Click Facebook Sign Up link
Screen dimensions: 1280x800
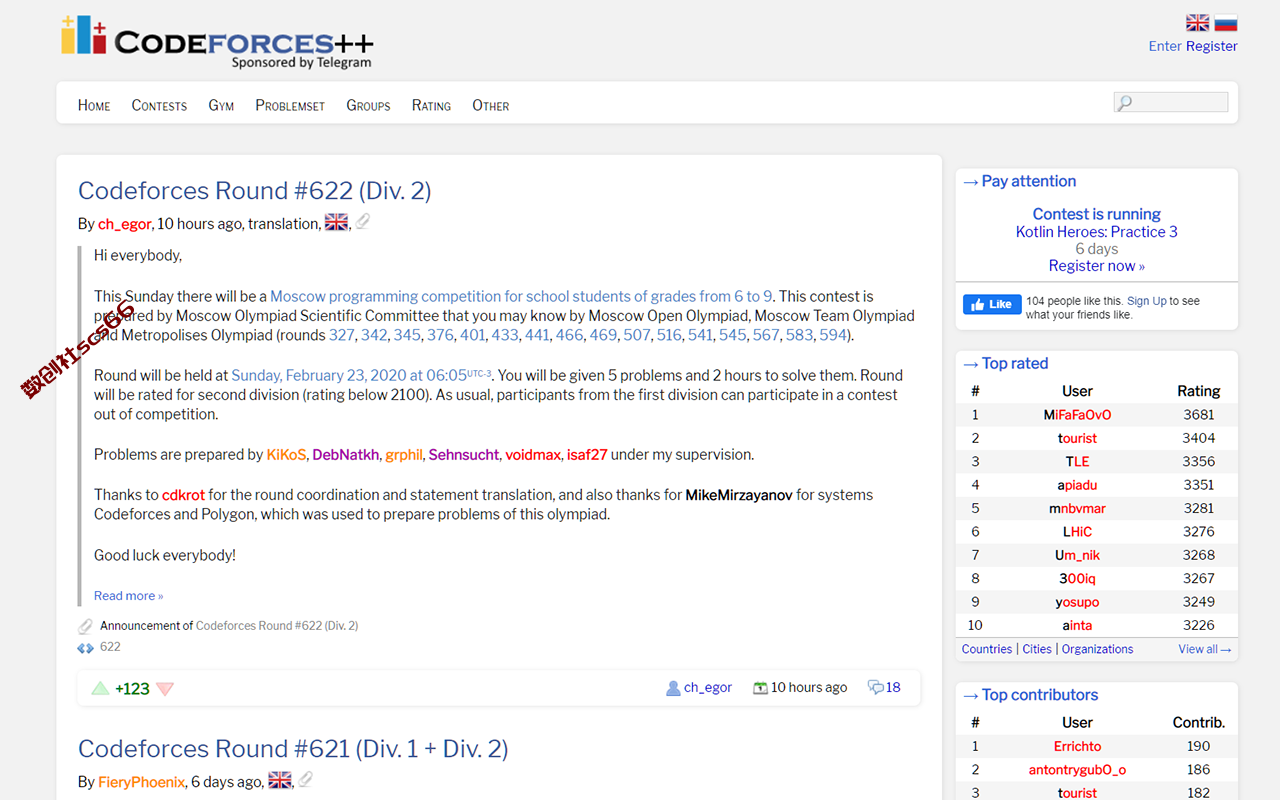click(x=1147, y=301)
